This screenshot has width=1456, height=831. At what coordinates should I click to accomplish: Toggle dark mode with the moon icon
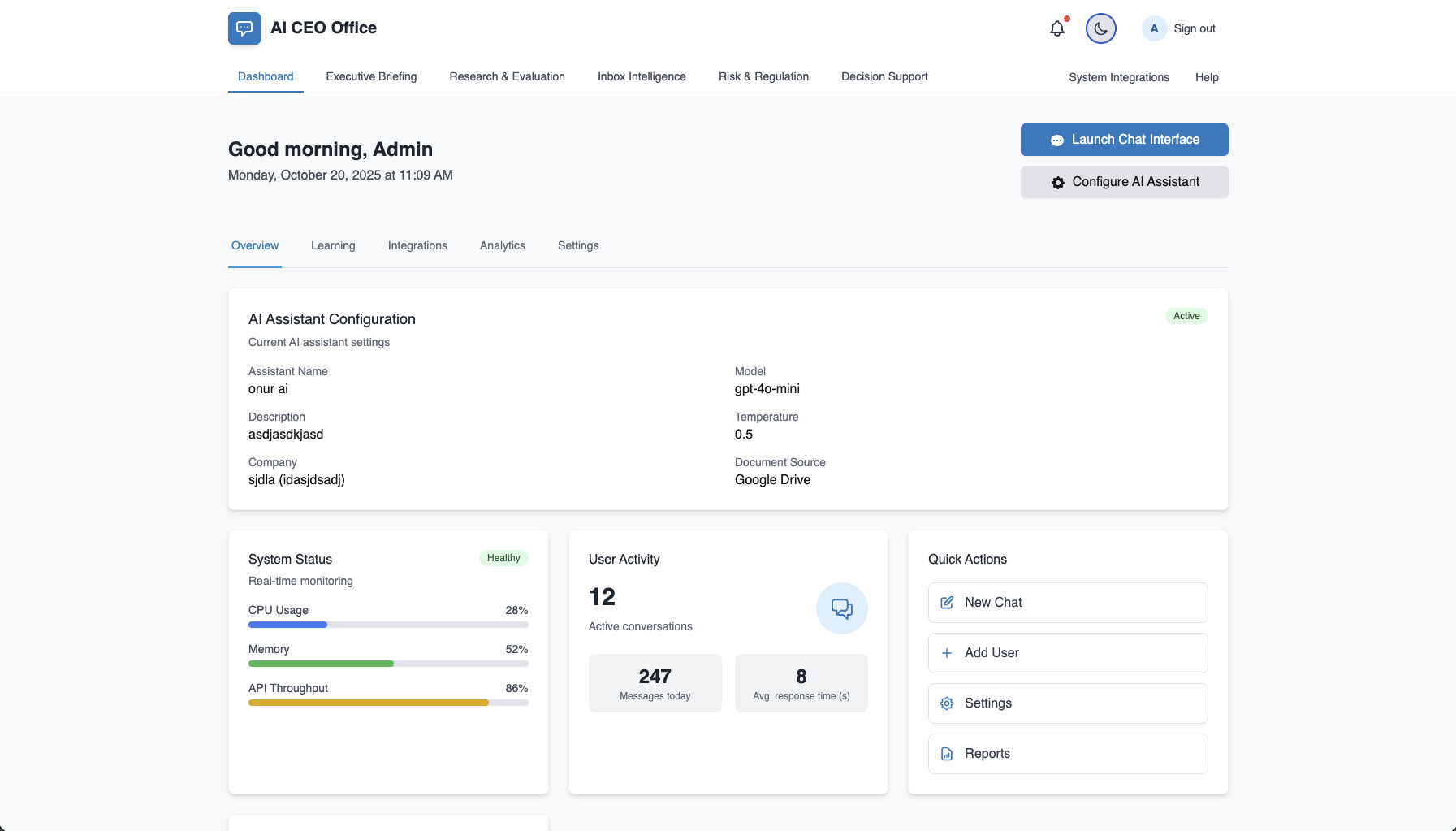tap(1100, 28)
